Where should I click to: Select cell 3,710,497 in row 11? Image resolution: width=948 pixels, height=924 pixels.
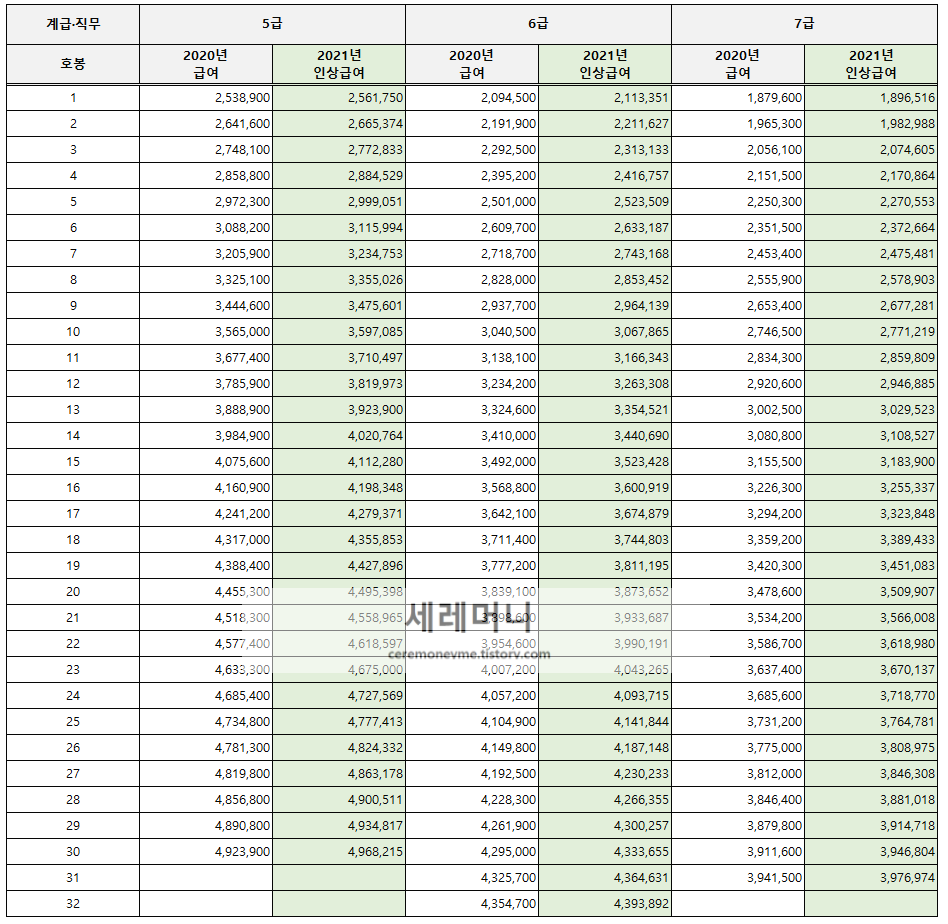click(x=339, y=358)
